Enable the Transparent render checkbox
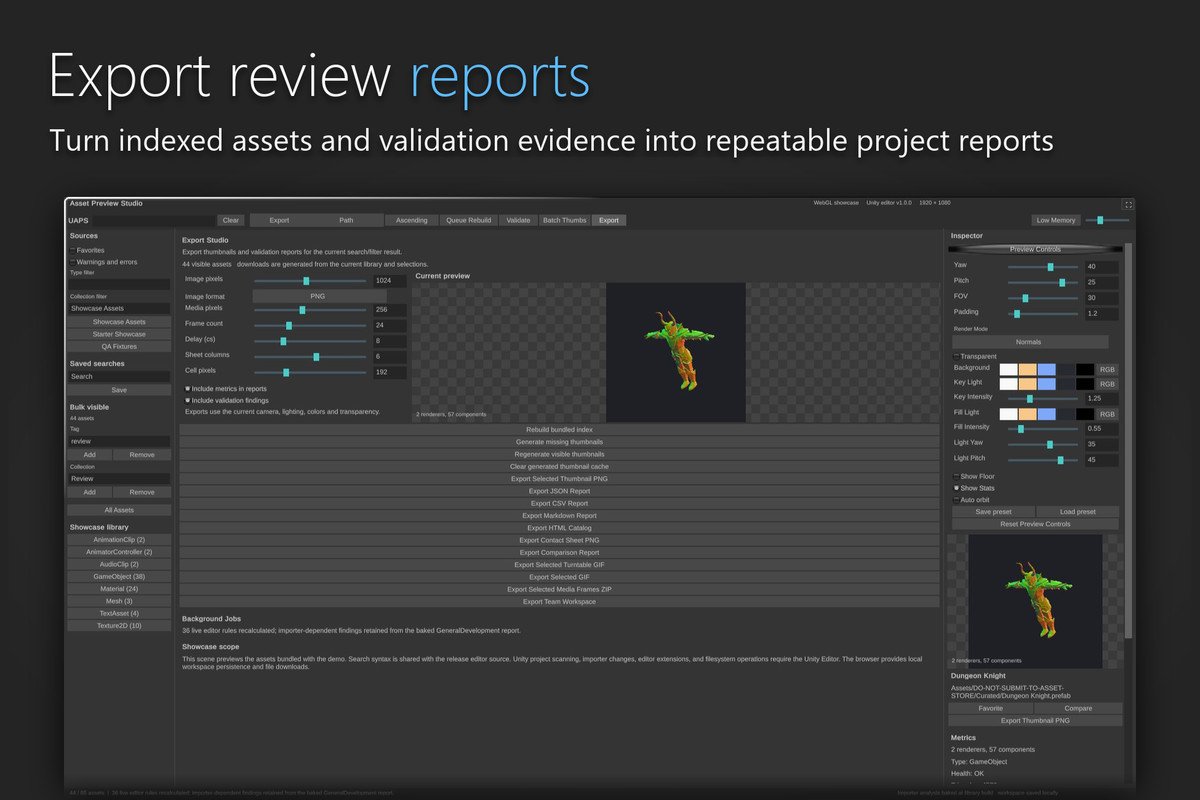 click(x=956, y=356)
